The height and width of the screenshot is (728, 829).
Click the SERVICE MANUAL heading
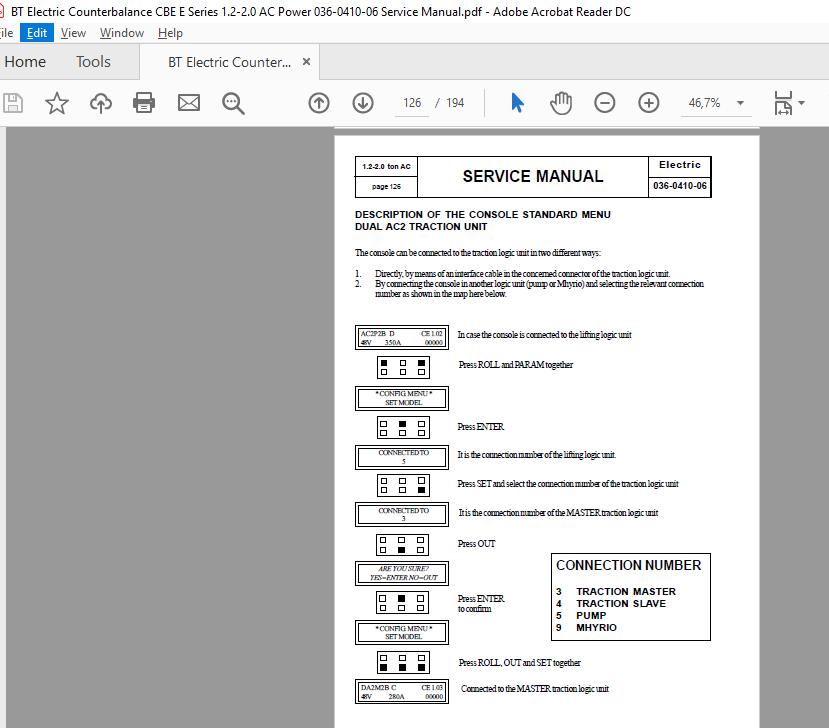tap(533, 176)
